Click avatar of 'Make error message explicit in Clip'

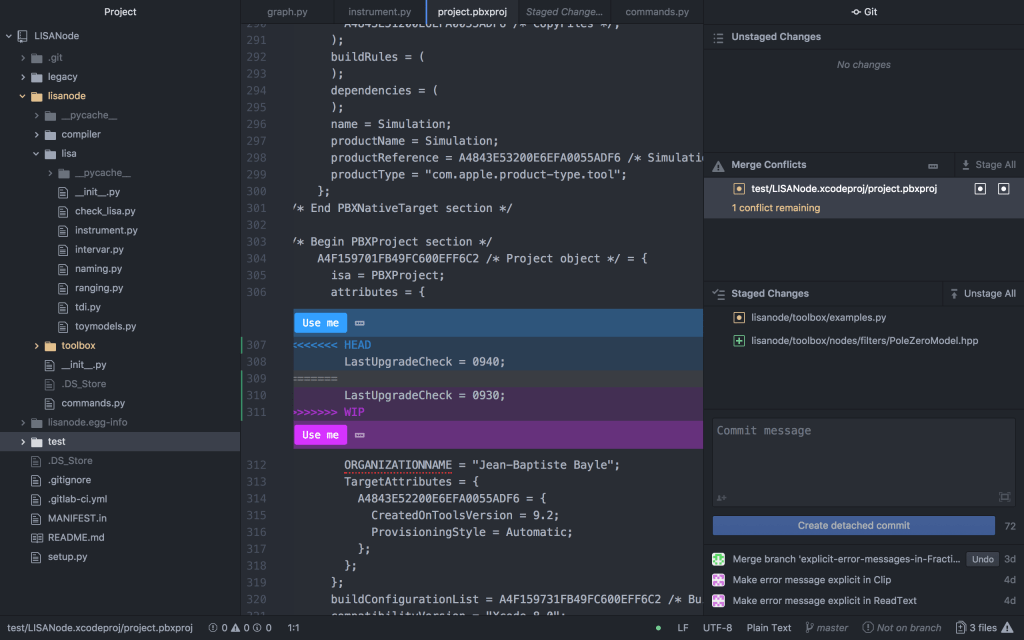[718, 580]
